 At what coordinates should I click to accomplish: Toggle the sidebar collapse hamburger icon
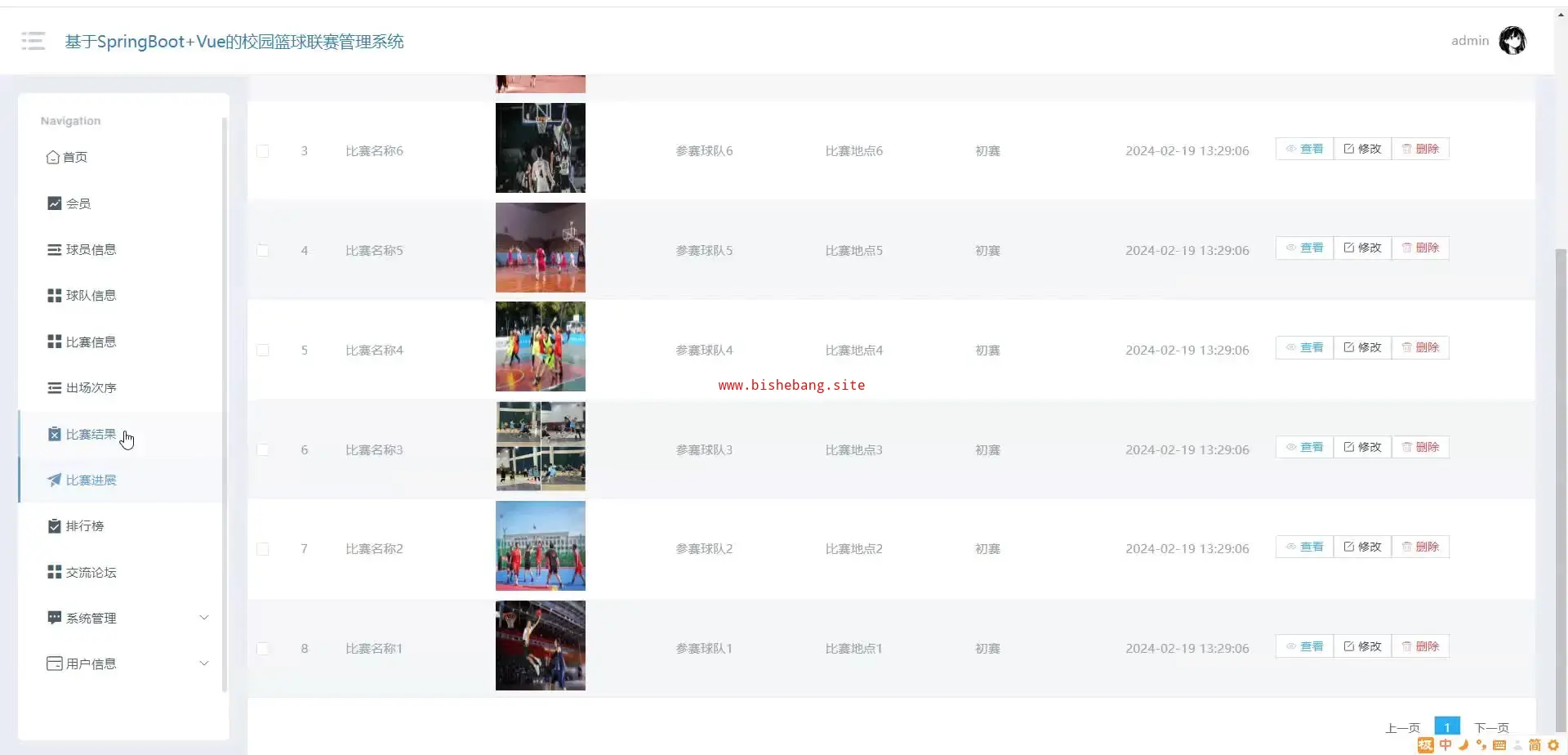pyautogui.click(x=33, y=41)
